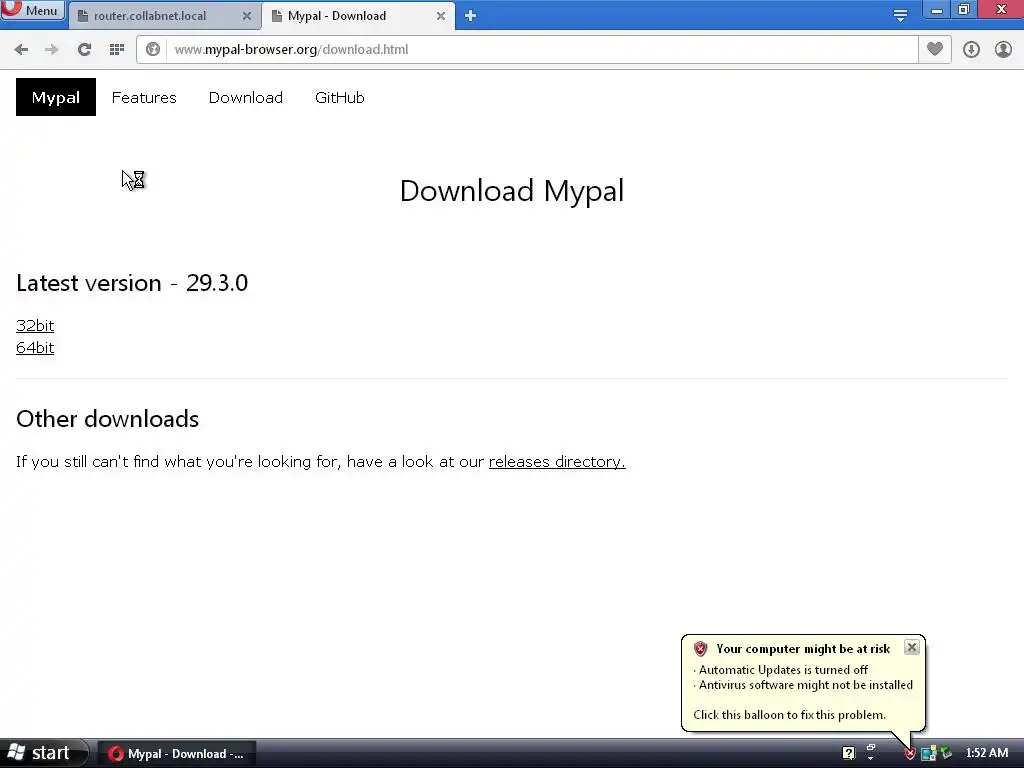Screen dimensions: 1024x768
Task: Open the Opera Menu button
Action: coord(33,10)
